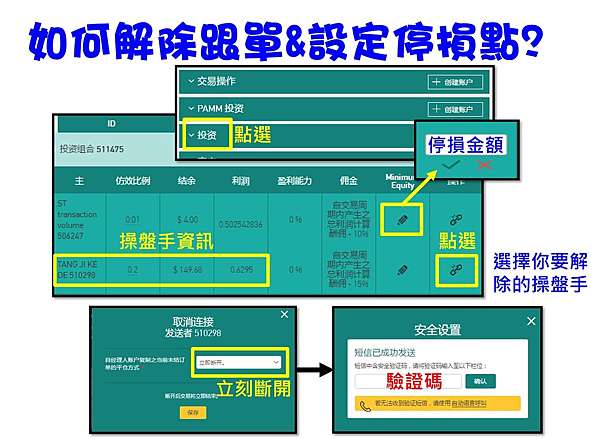Open the 自动语音呼叫 link
The width and height of the screenshot is (600, 439).
point(469,403)
